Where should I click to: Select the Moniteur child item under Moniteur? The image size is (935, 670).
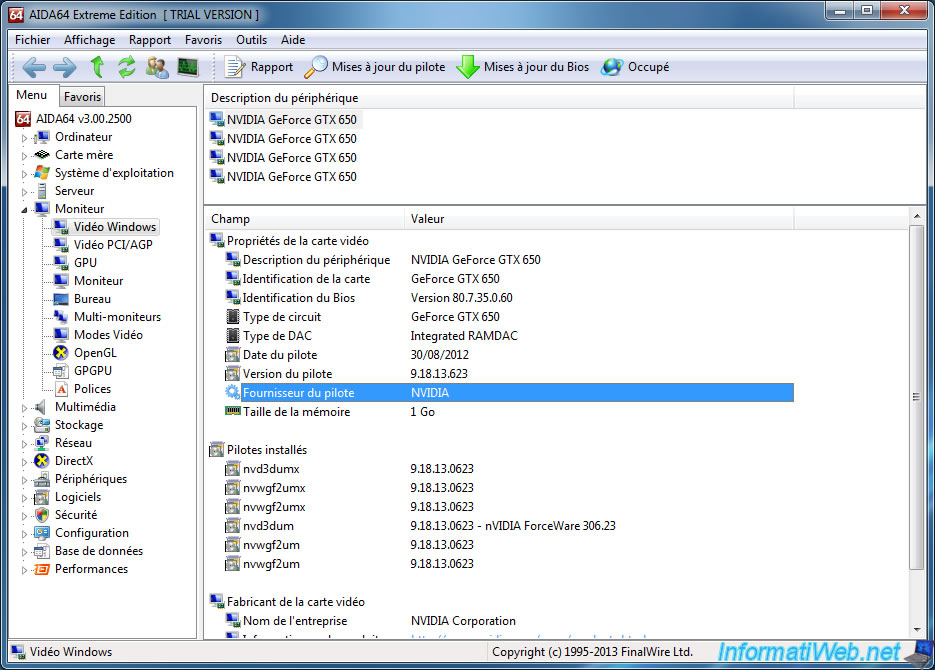(98, 280)
